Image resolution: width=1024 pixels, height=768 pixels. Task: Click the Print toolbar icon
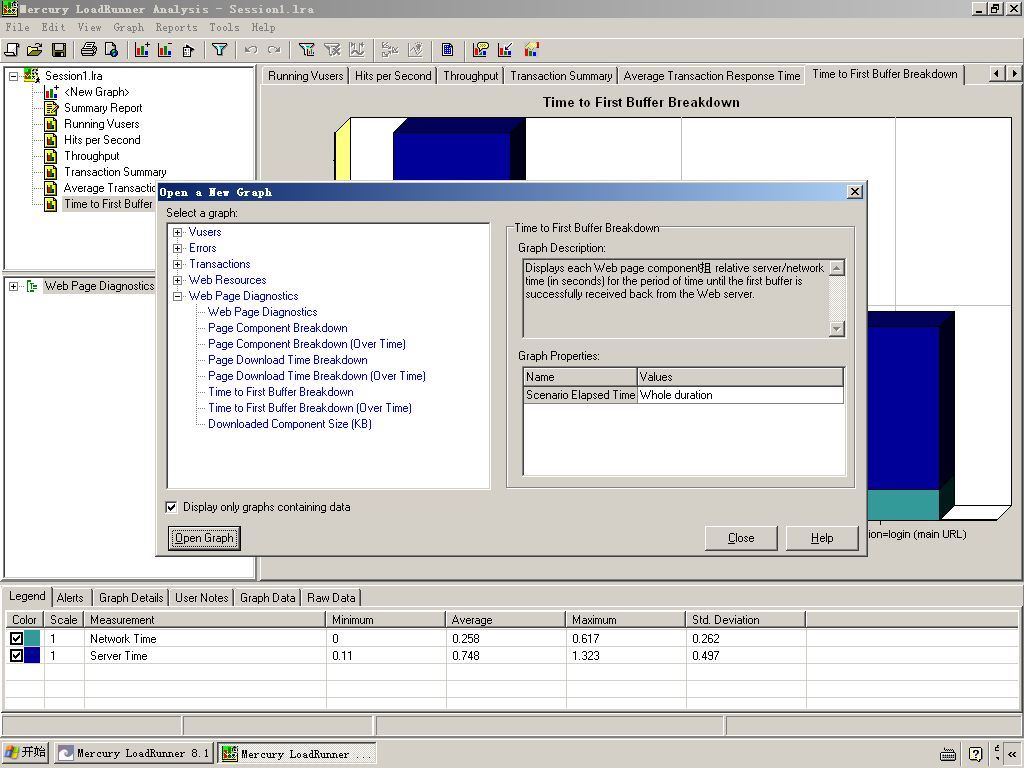coord(88,50)
